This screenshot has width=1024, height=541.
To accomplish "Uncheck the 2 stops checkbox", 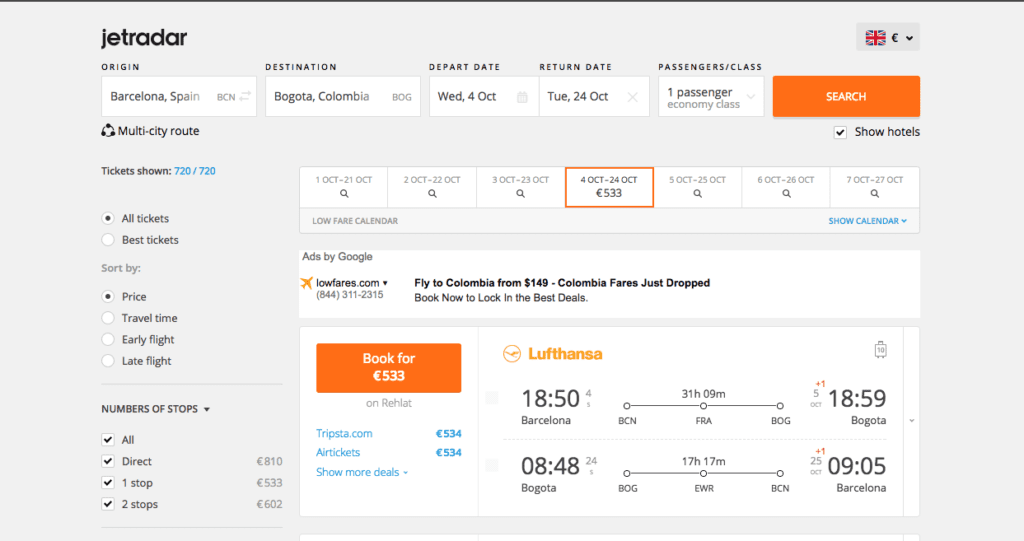I will [x=108, y=504].
